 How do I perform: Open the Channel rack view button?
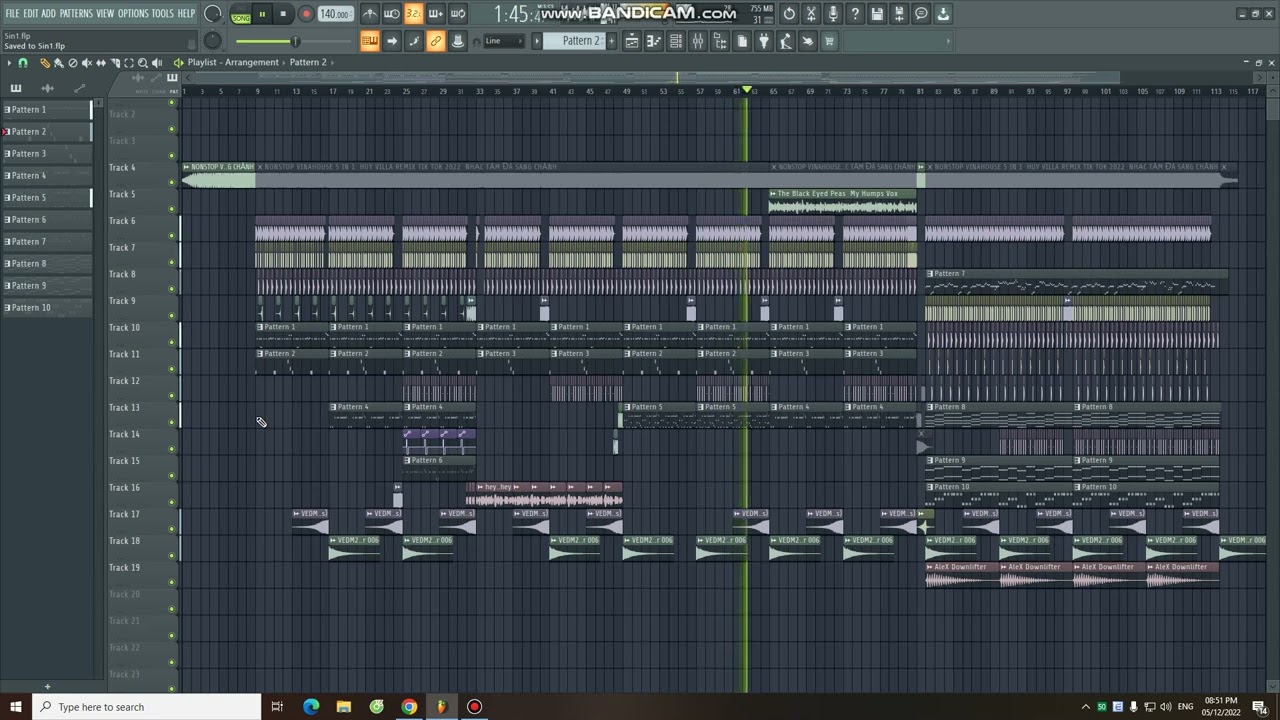pyautogui.click(x=676, y=41)
